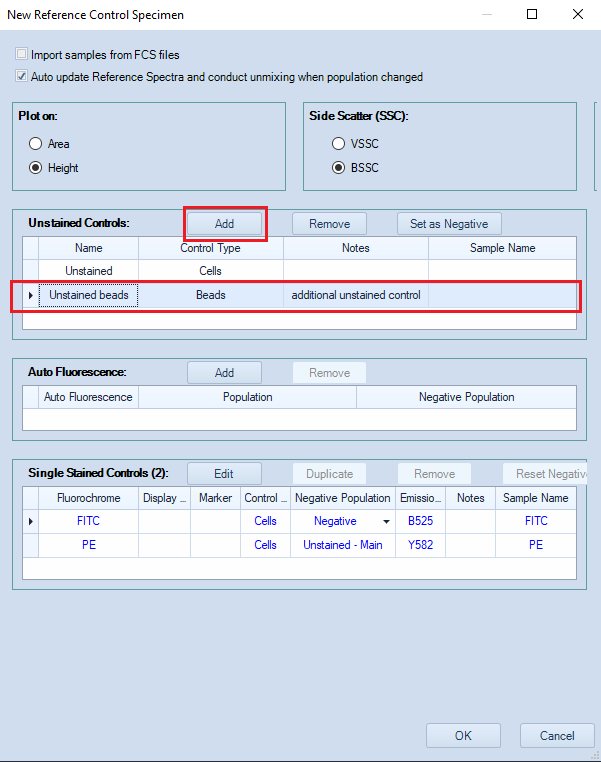Edit the additional unstained control notes cell

pyautogui.click(x=355, y=295)
